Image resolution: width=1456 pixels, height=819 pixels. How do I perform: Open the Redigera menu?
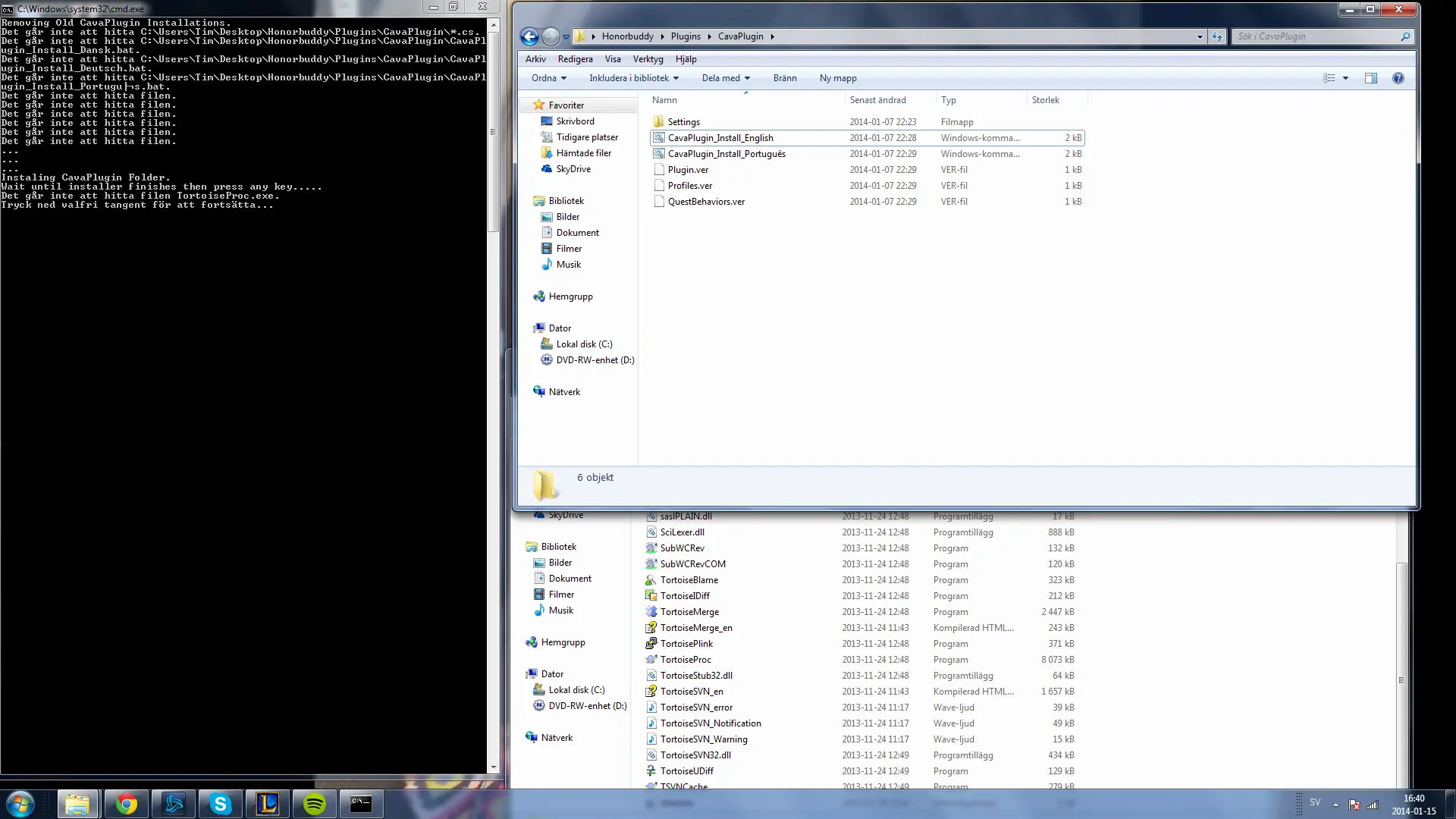[x=575, y=59]
